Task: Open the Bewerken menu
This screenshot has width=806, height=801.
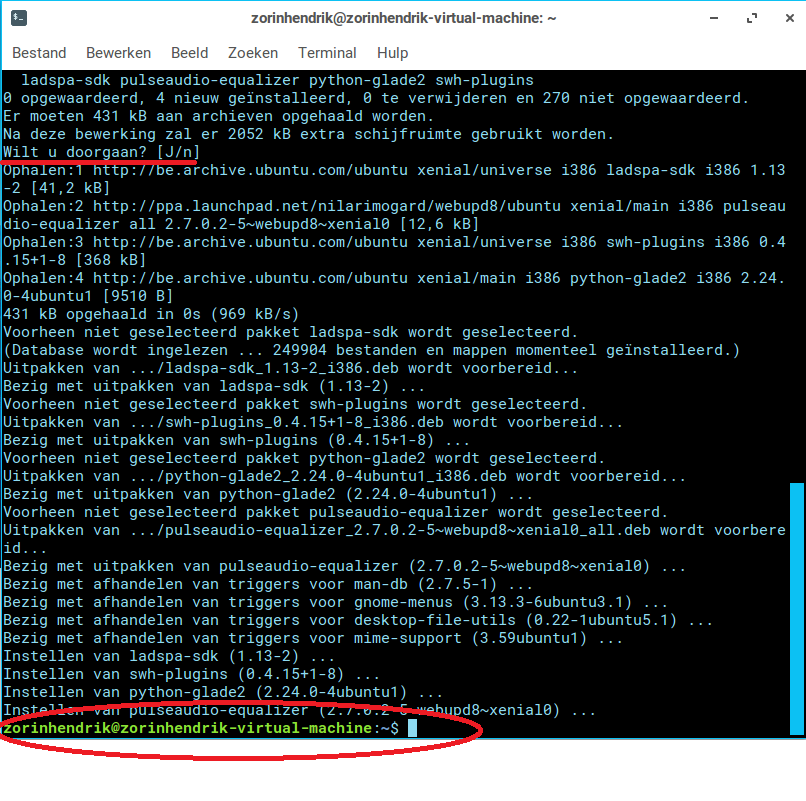Action: tap(118, 53)
